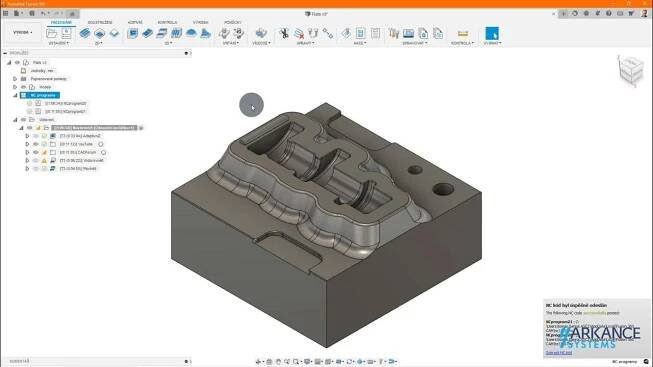Open the 3D group dropdown arrow
Image resolution: width=653 pixels, height=367 pixels.
168,43
